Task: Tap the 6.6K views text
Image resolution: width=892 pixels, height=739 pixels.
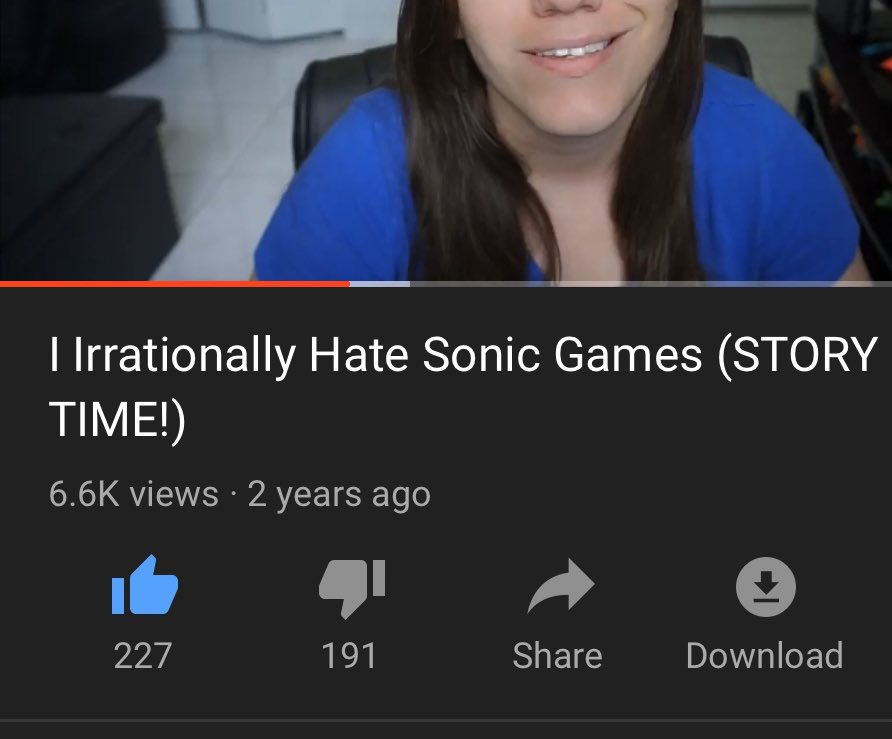Action: [134, 494]
